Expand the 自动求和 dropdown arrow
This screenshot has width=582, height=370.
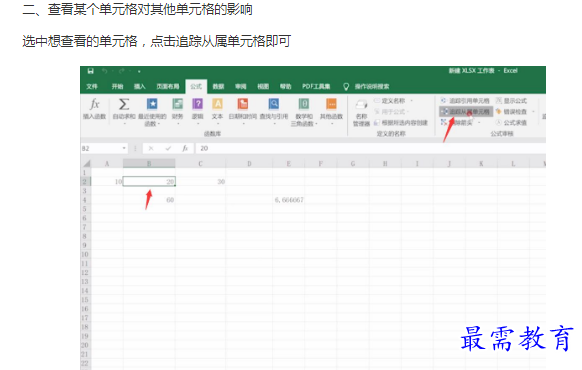coord(124,123)
